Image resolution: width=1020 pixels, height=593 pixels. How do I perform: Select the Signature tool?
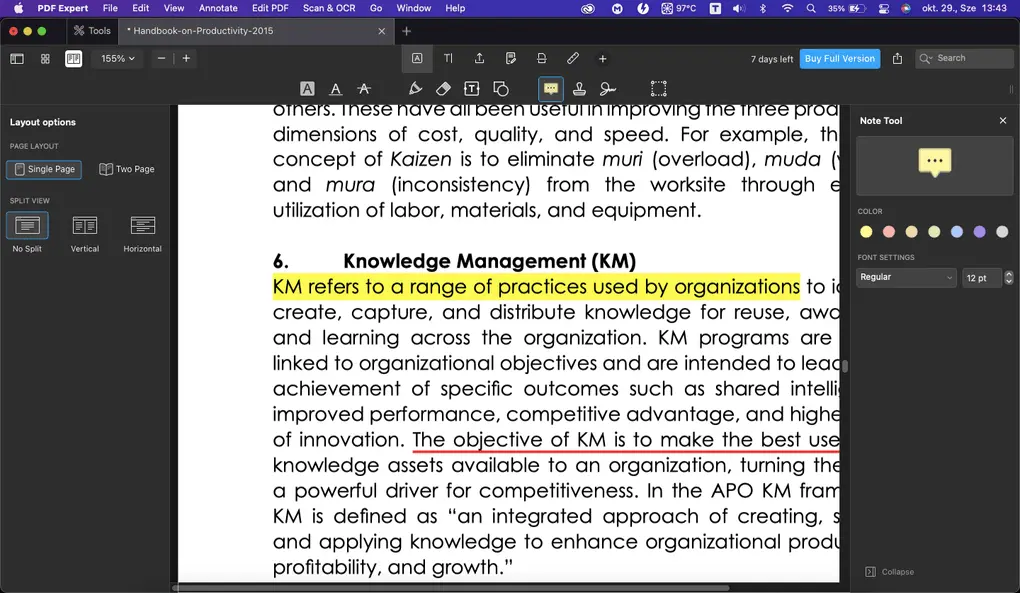pyautogui.click(x=608, y=88)
